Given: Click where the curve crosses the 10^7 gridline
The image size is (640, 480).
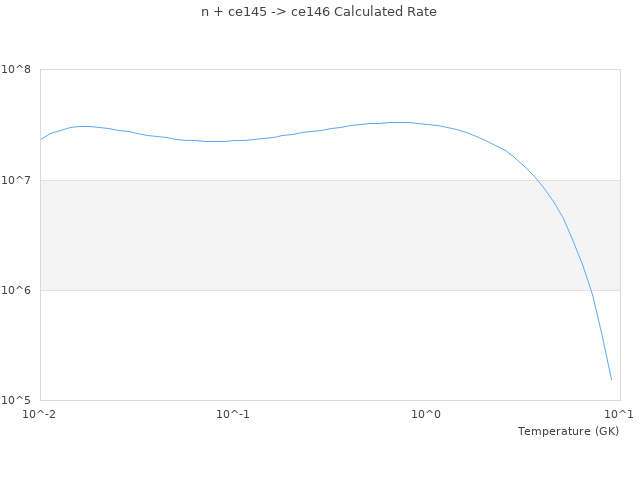Looking at the screenshot, I should tap(538, 180).
